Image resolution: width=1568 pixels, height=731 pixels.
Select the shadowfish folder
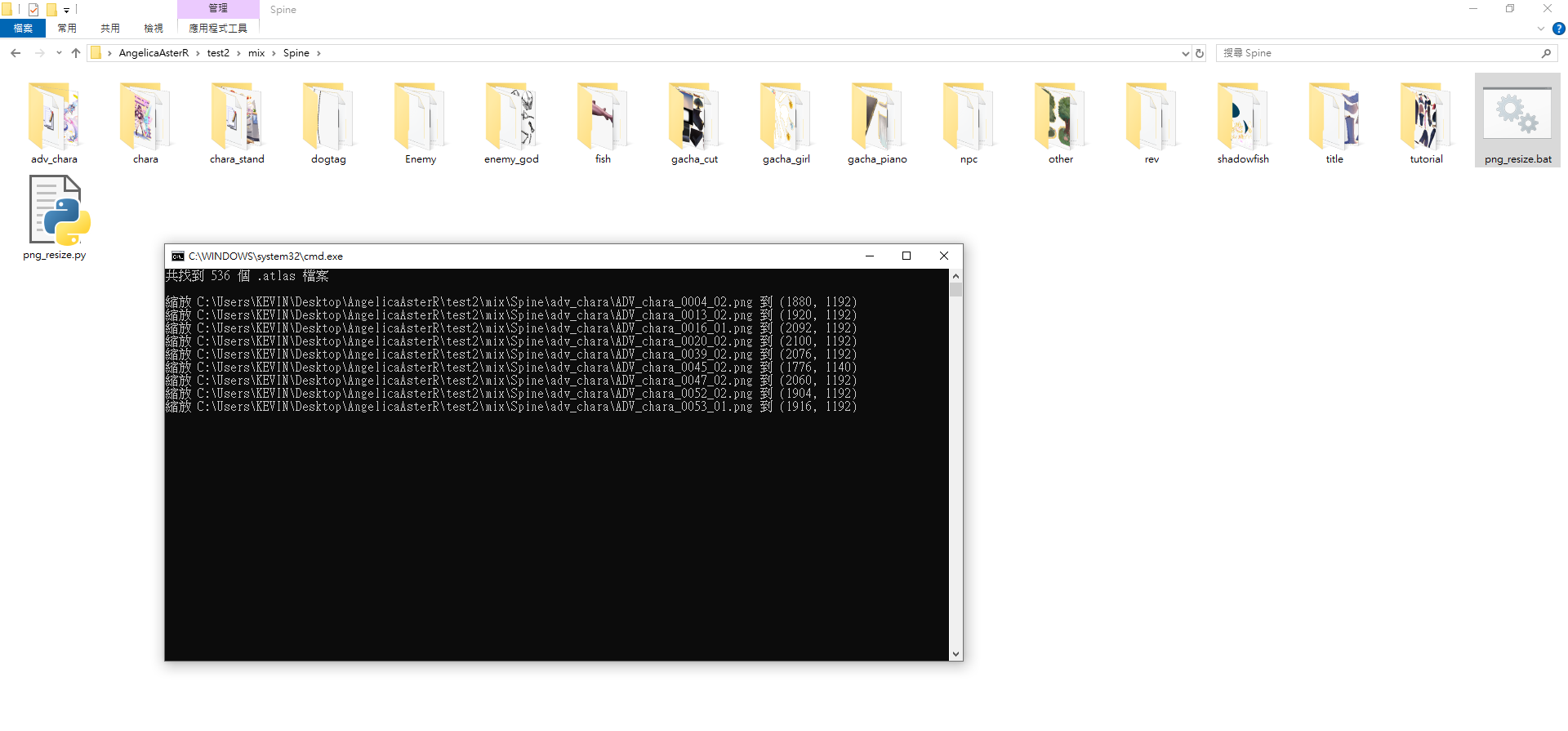coord(1243,117)
